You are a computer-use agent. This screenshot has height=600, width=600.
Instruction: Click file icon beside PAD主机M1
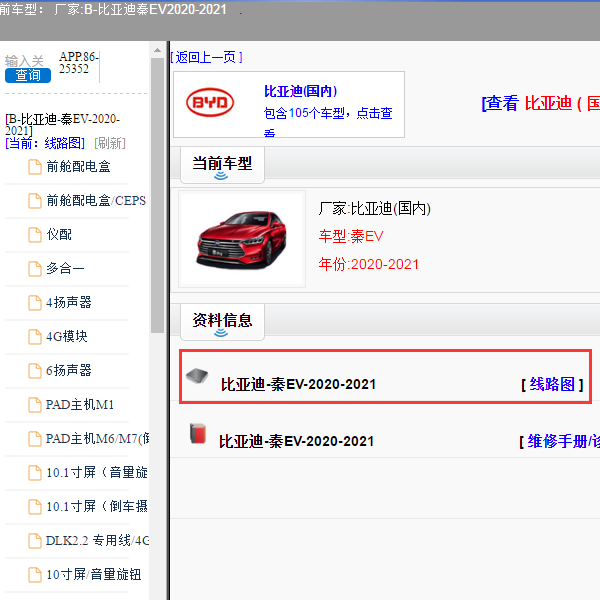click(x=35, y=406)
